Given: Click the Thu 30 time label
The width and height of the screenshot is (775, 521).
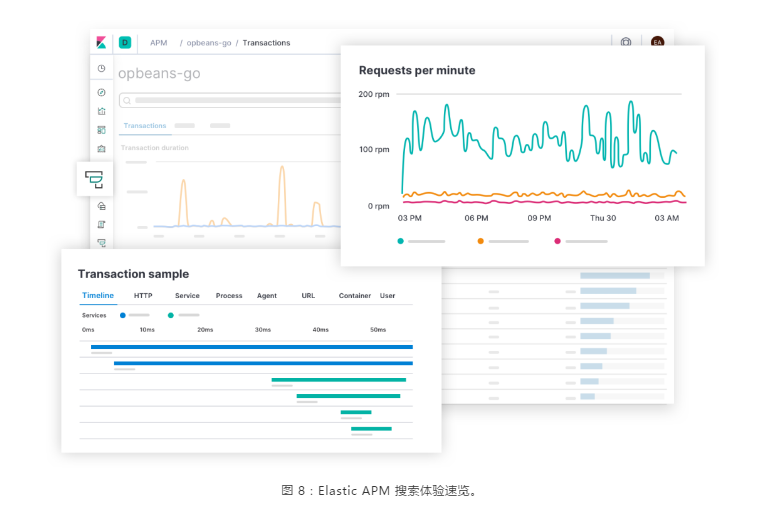Looking at the screenshot, I should point(603,218).
